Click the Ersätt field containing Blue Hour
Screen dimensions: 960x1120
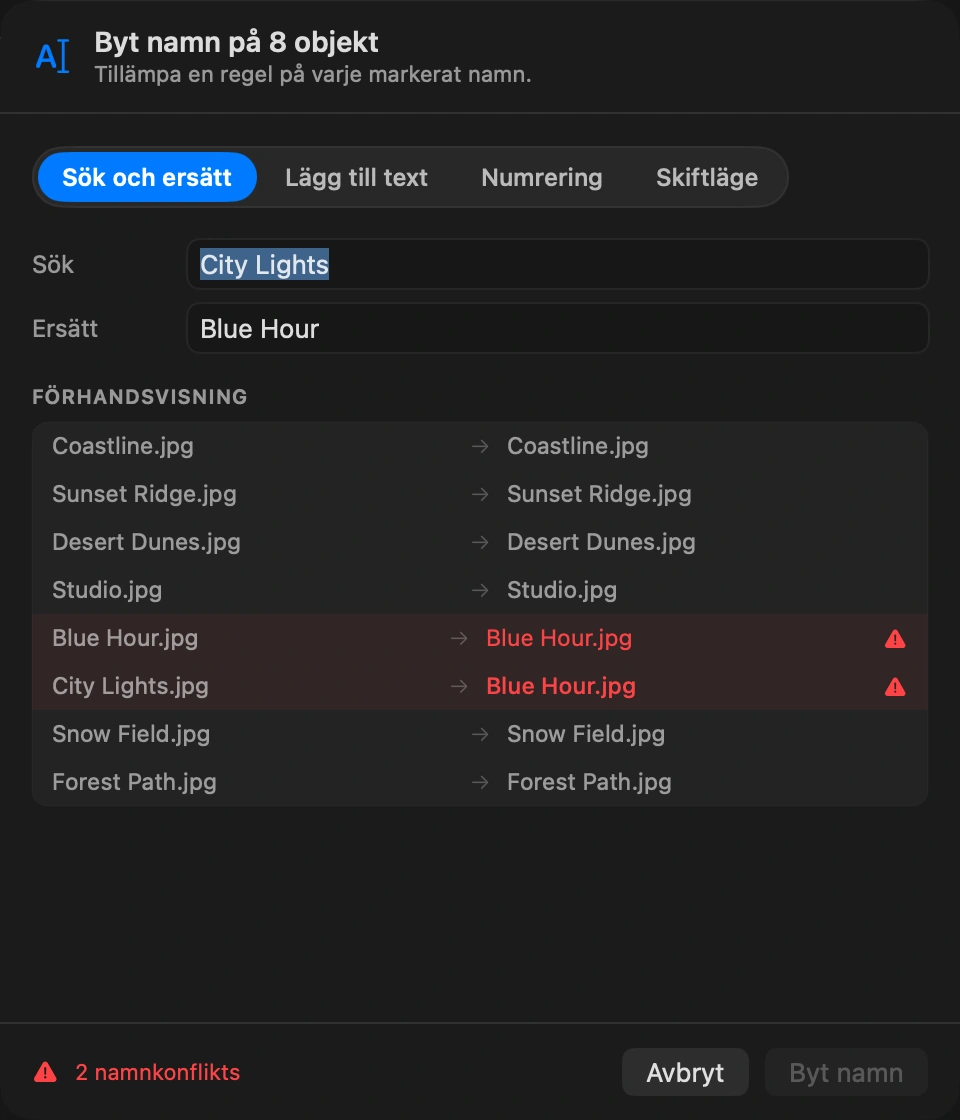(x=557, y=329)
